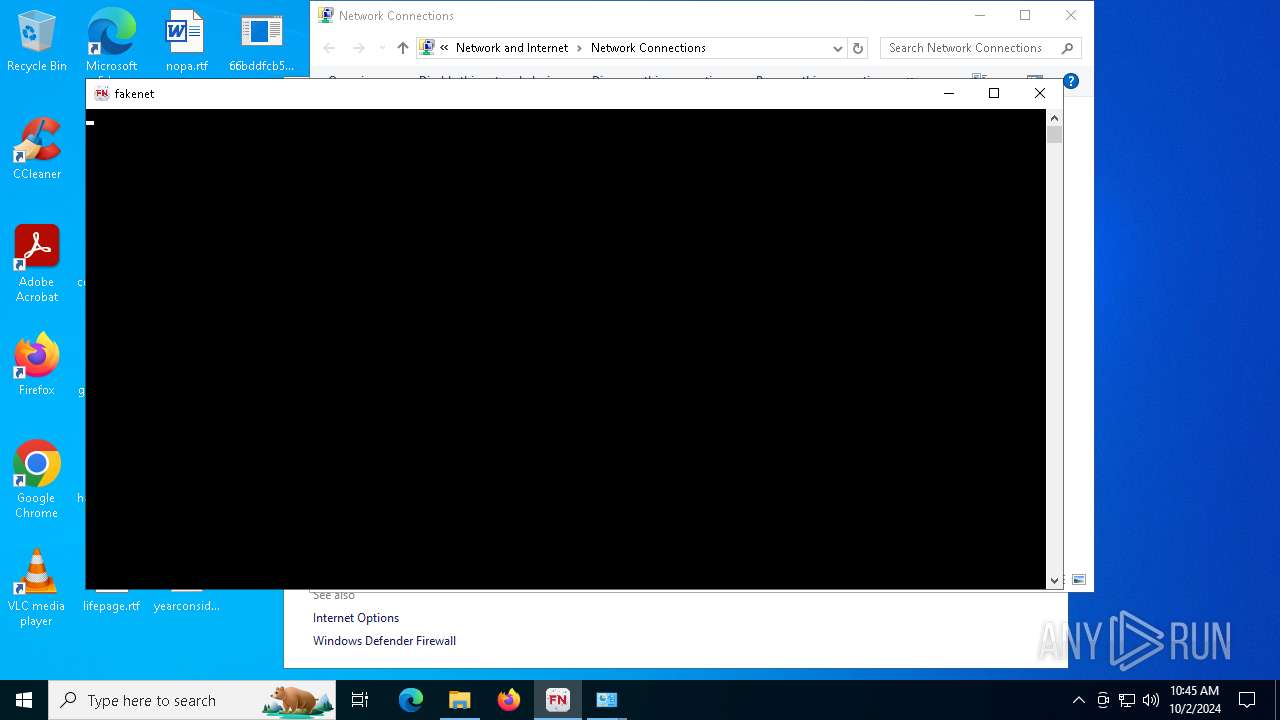Click the tray safely-remove device icon

[x=1103, y=700]
